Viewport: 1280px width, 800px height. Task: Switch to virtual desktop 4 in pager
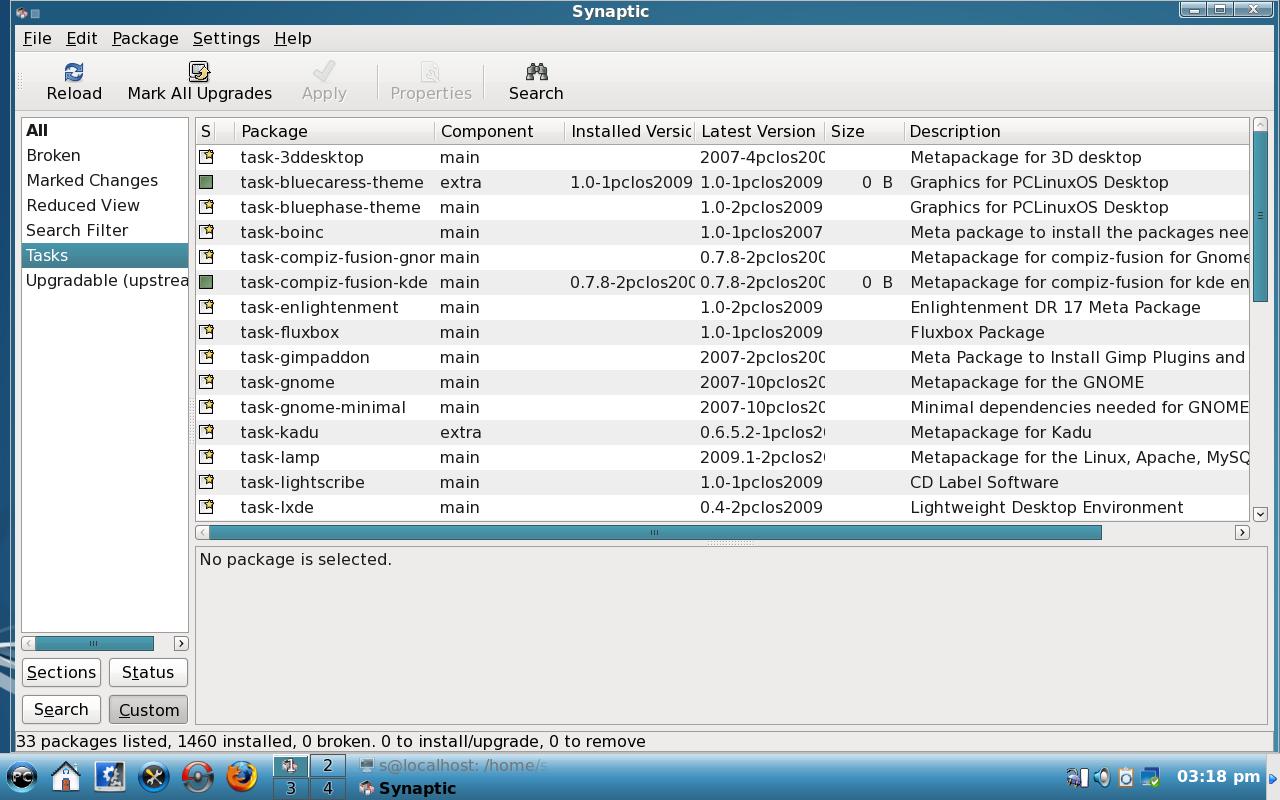point(327,788)
